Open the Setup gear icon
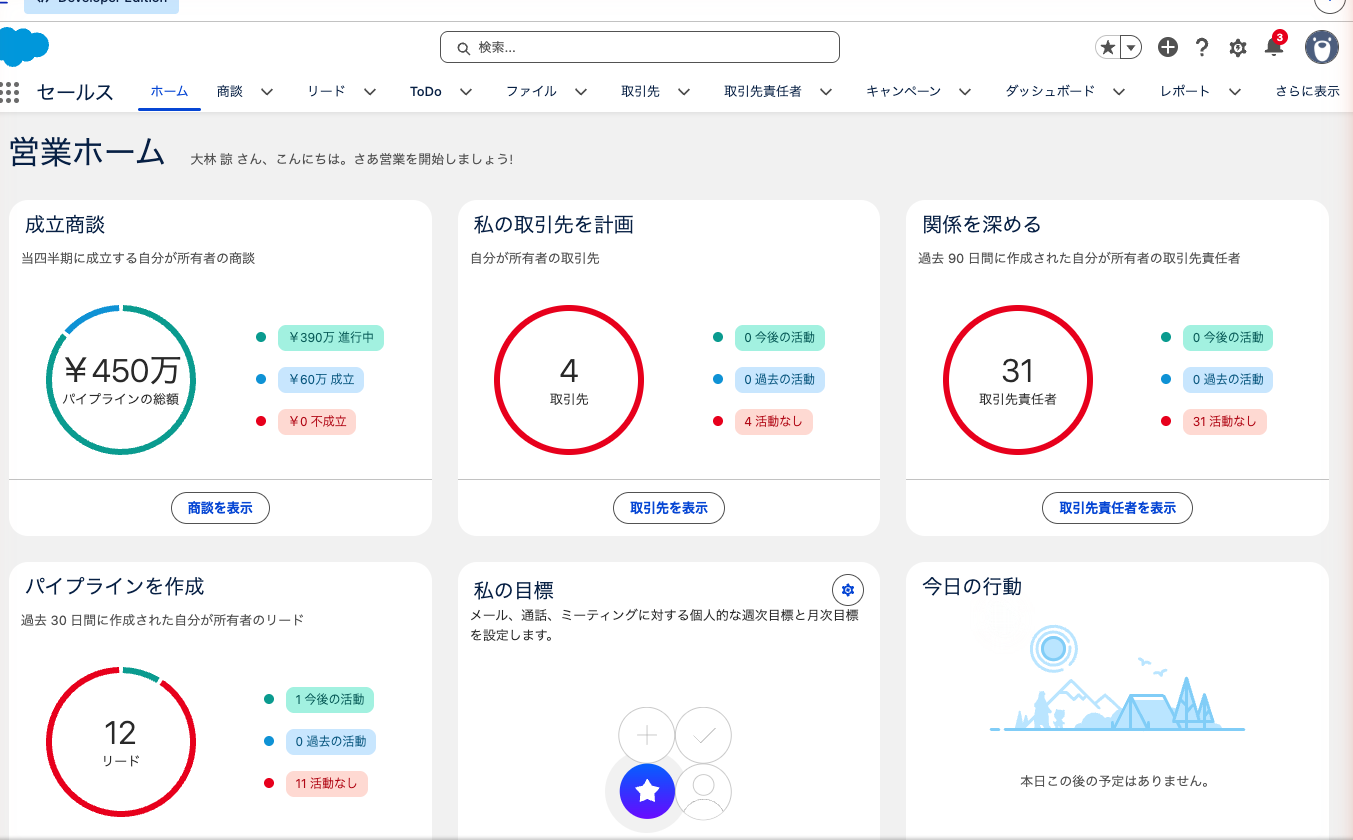Viewport: 1353px width, 840px height. point(1238,47)
